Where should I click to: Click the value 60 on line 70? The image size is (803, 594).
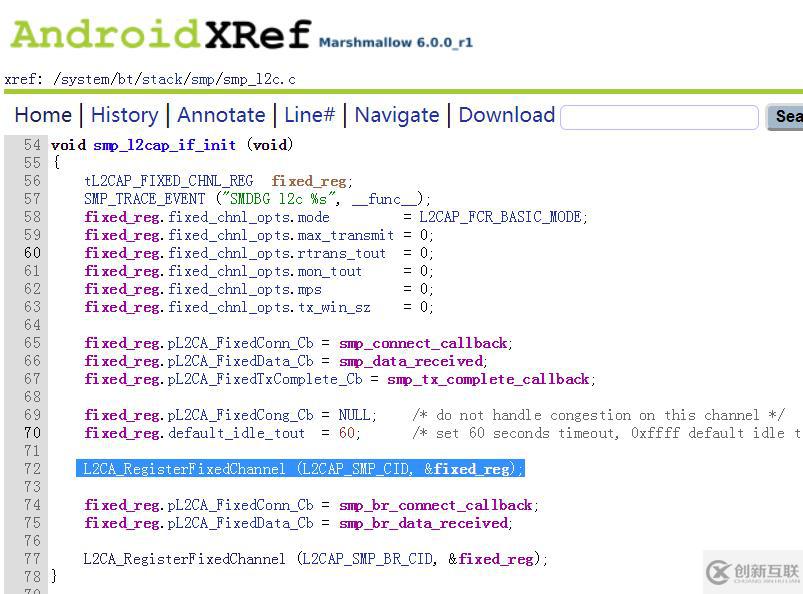pyautogui.click(x=347, y=433)
